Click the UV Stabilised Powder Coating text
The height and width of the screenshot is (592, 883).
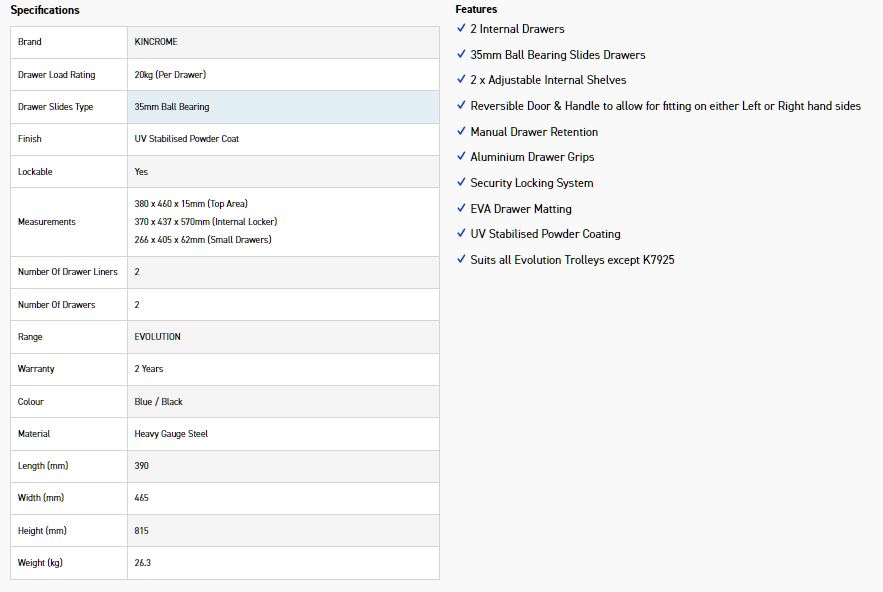click(545, 234)
